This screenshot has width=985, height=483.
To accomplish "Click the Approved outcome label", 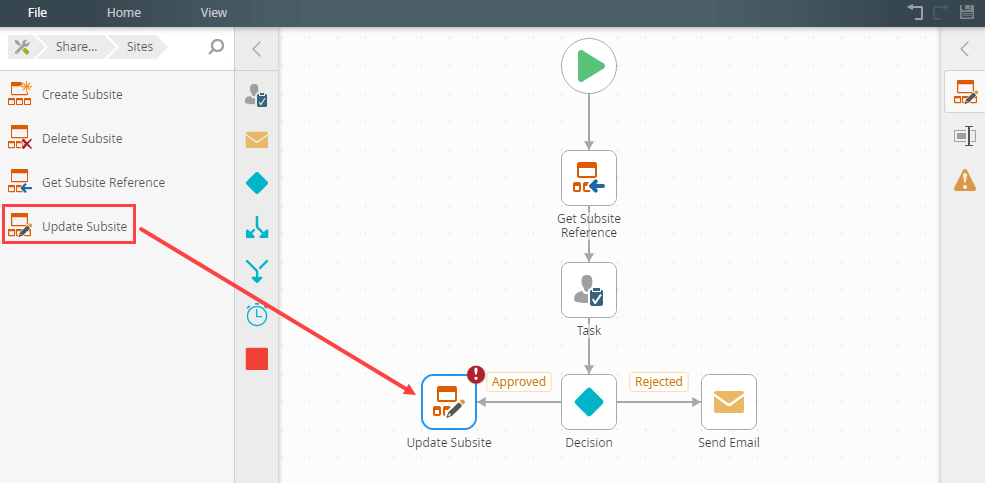I will point(518,382).
